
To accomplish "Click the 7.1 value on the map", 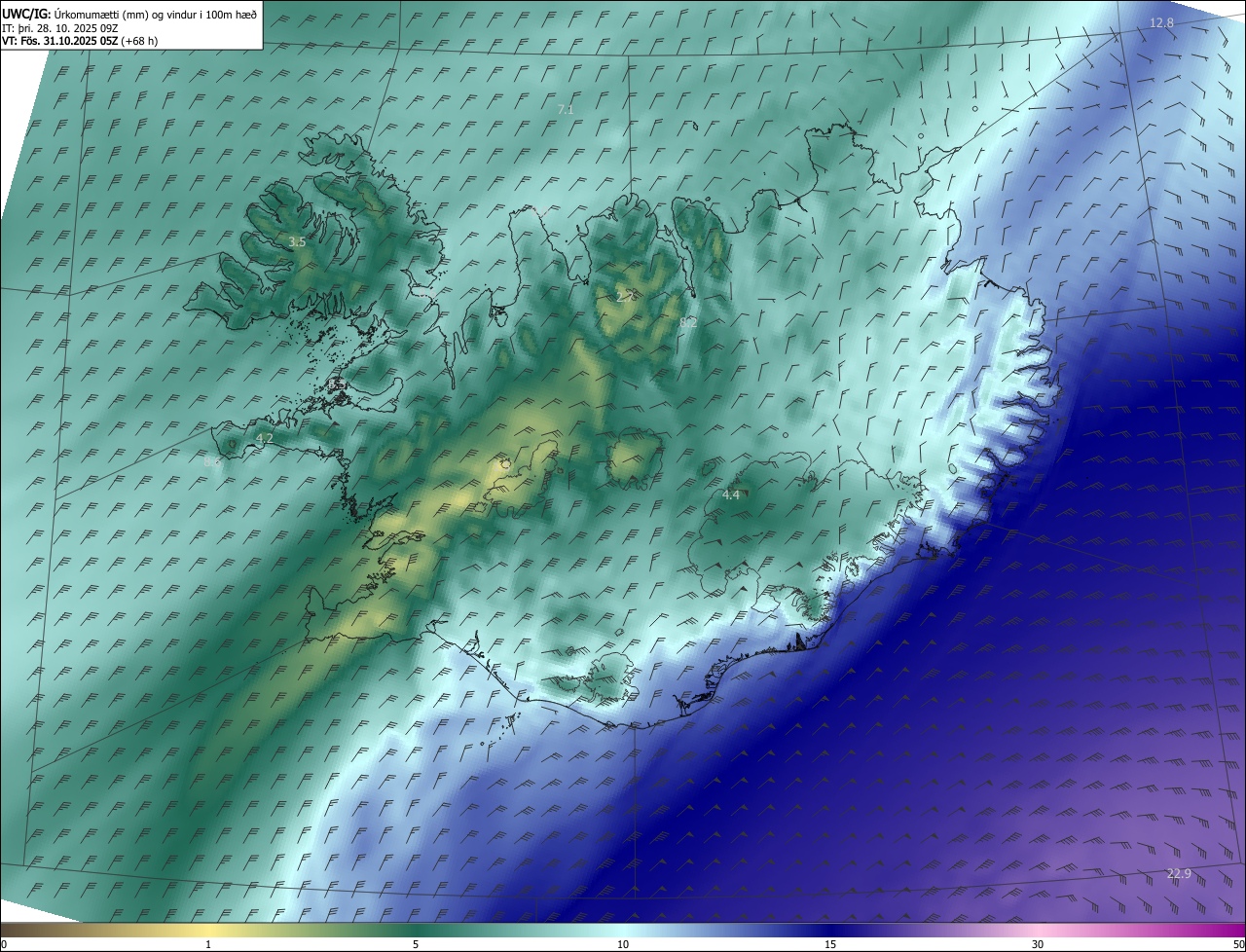I will [566, 110].
